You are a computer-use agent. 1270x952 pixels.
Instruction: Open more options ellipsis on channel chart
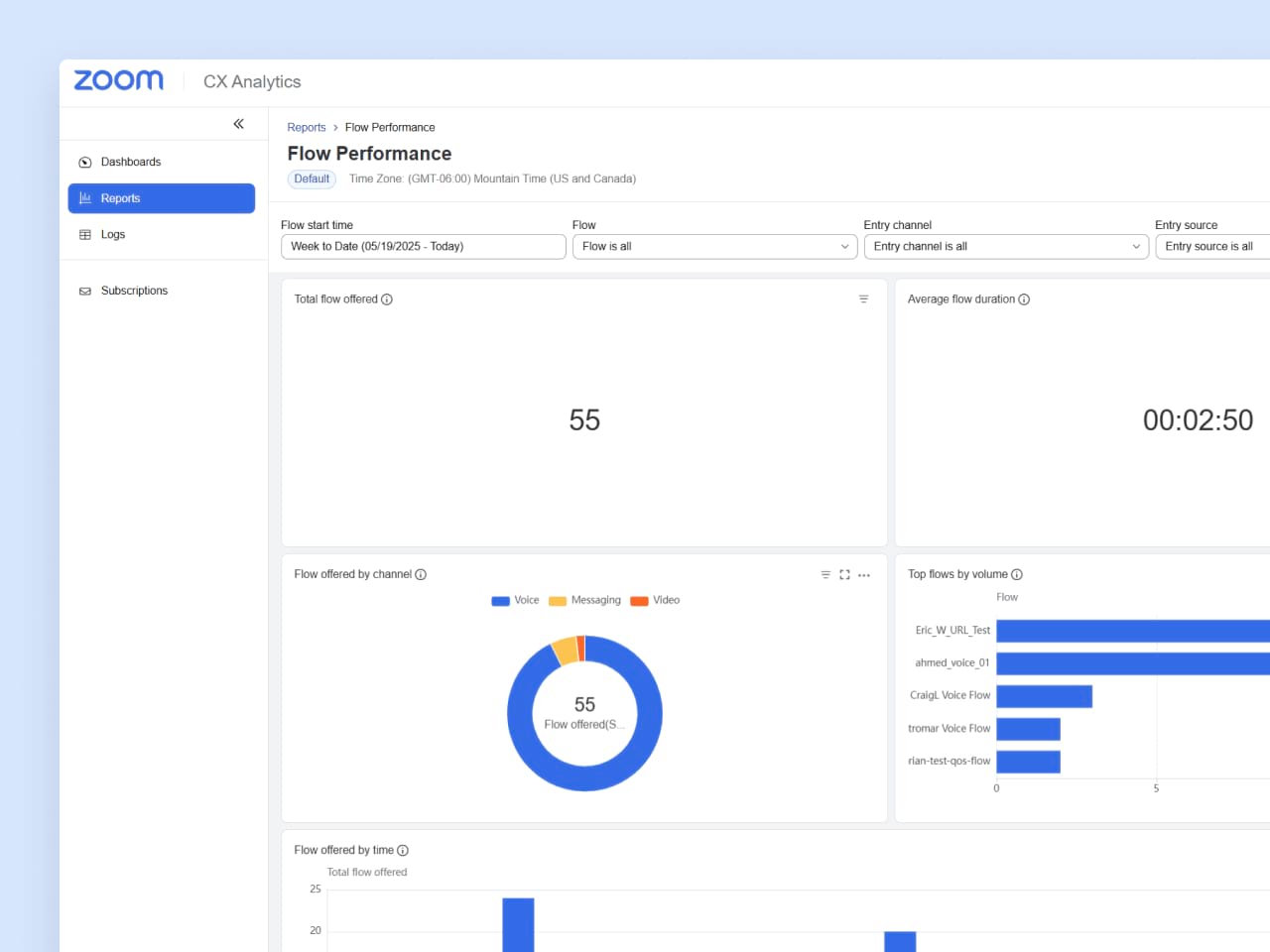(x=864, y=574)
